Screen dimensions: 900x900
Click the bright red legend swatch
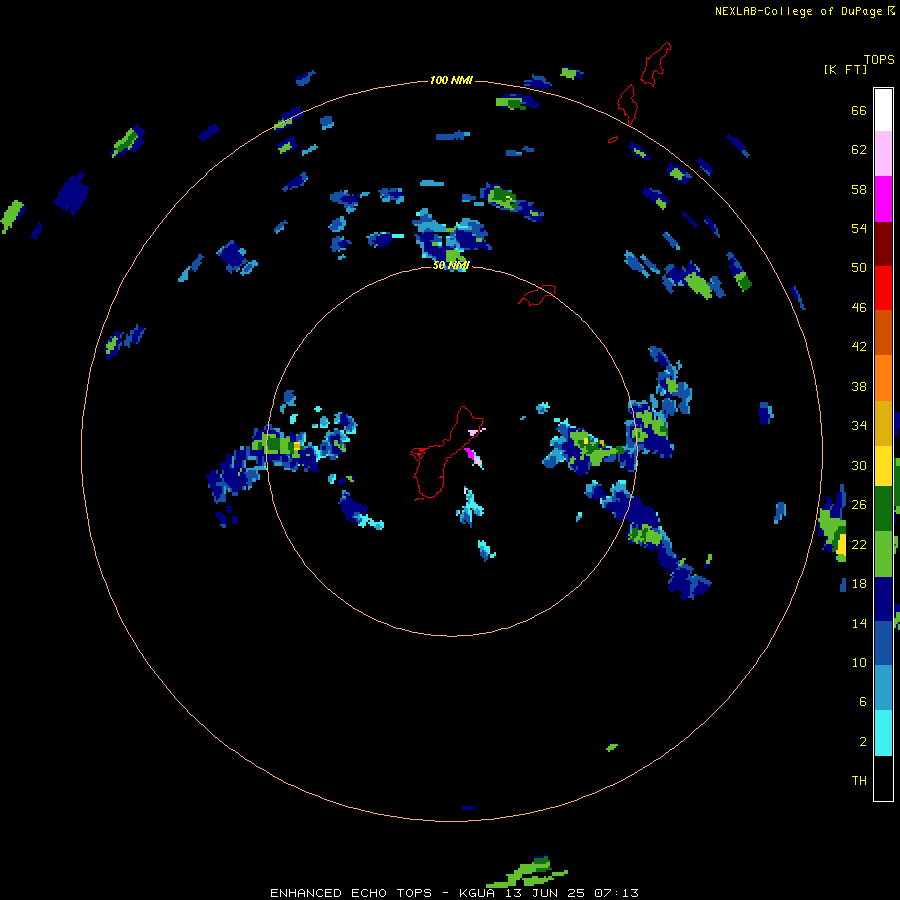pos(883,288)
